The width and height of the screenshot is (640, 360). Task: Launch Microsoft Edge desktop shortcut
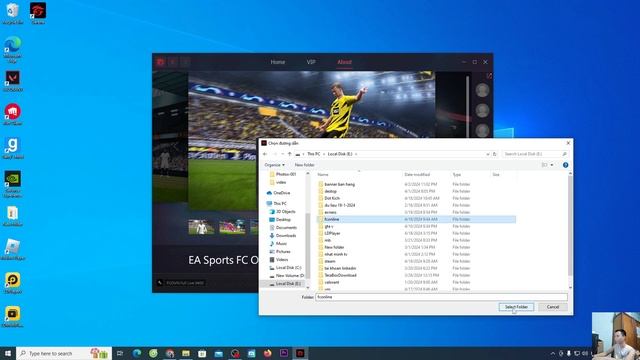pos(13,49)
